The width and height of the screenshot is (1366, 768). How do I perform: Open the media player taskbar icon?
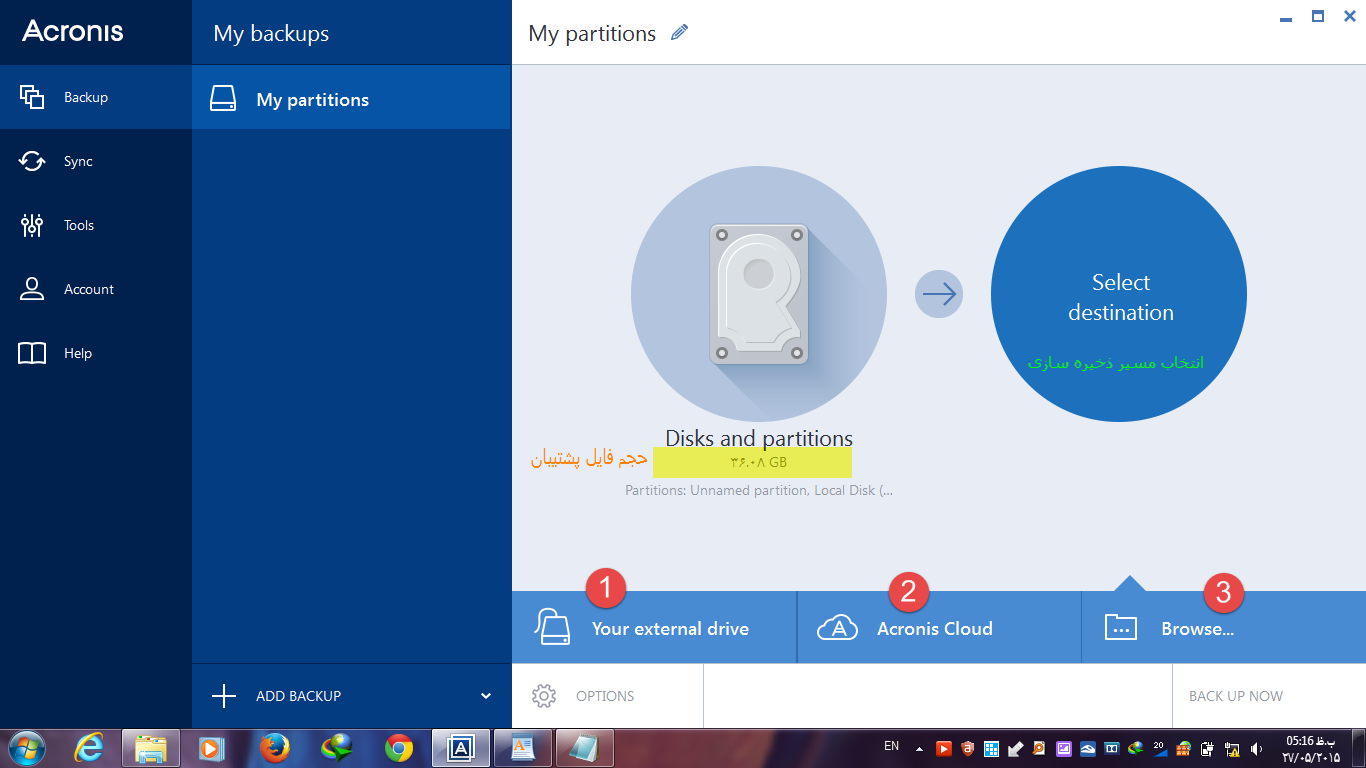(x=212, y=748)
